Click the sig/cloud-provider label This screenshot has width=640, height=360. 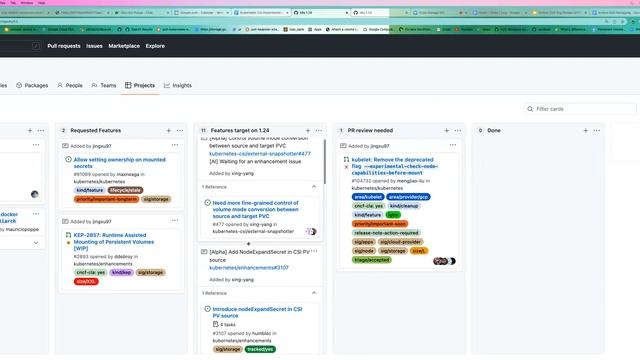tap(400, 242)
